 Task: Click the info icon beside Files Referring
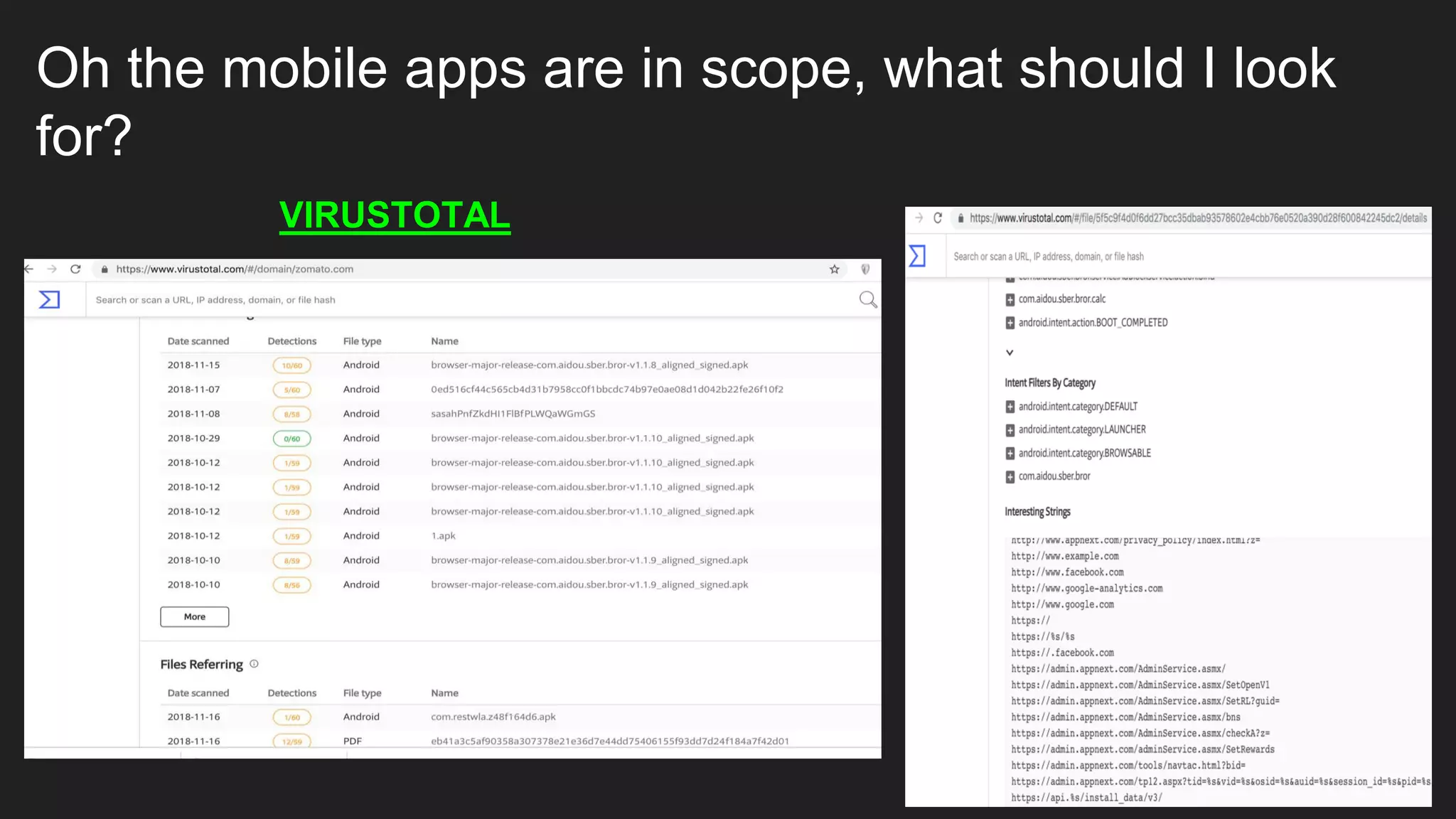[254, 664]
